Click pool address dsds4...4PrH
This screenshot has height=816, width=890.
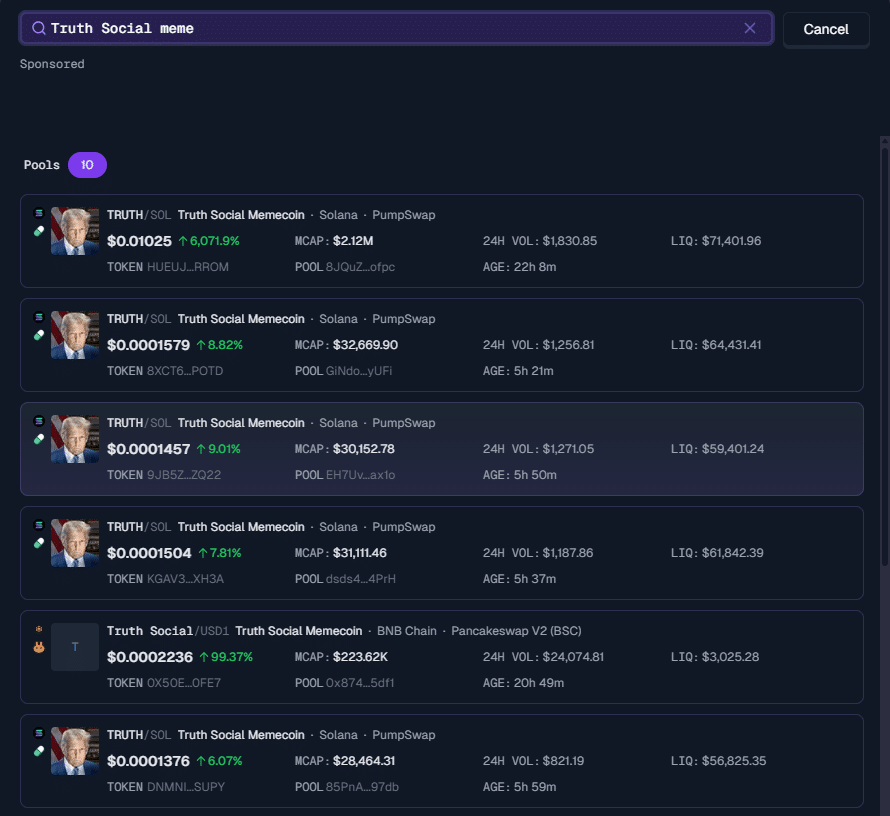(360, 579)
